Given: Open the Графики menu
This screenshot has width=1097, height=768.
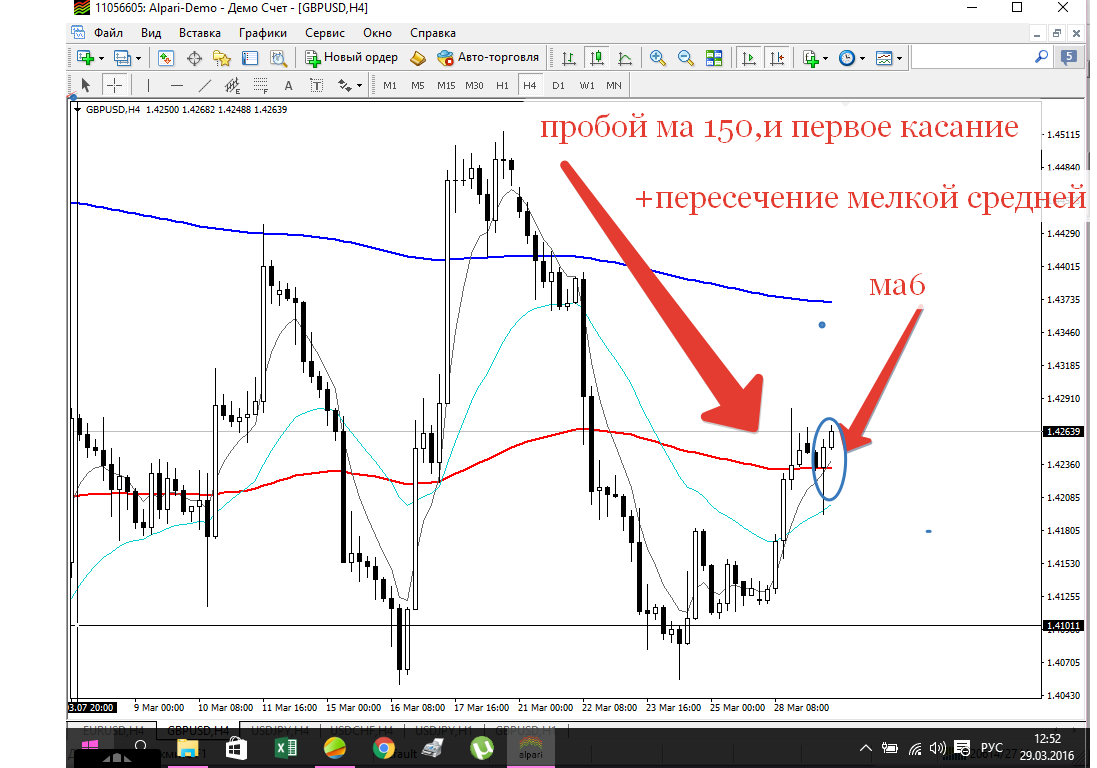Looking at the screenshot, I should click(262, 33).
